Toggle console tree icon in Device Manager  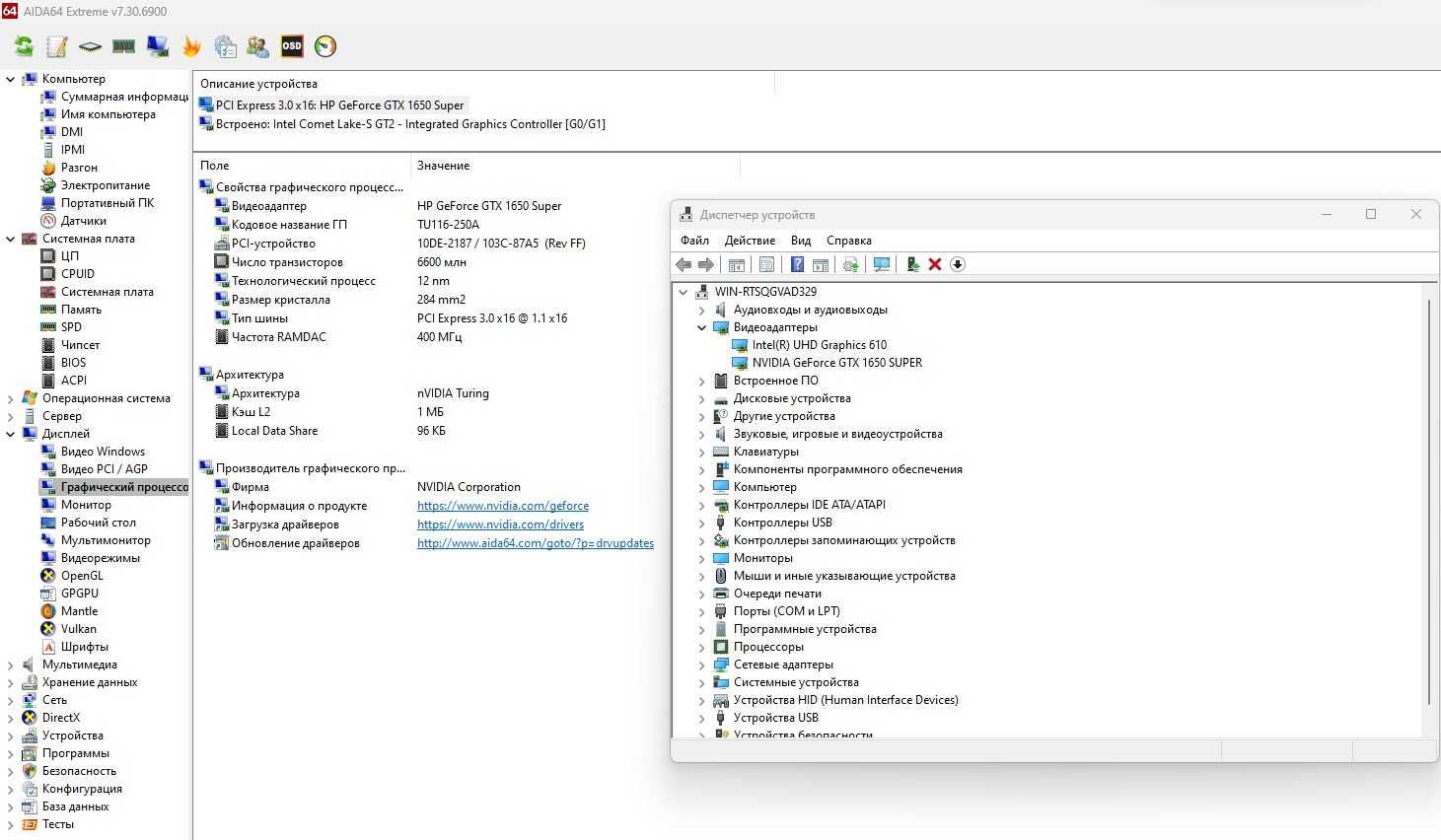coord(736,264)
